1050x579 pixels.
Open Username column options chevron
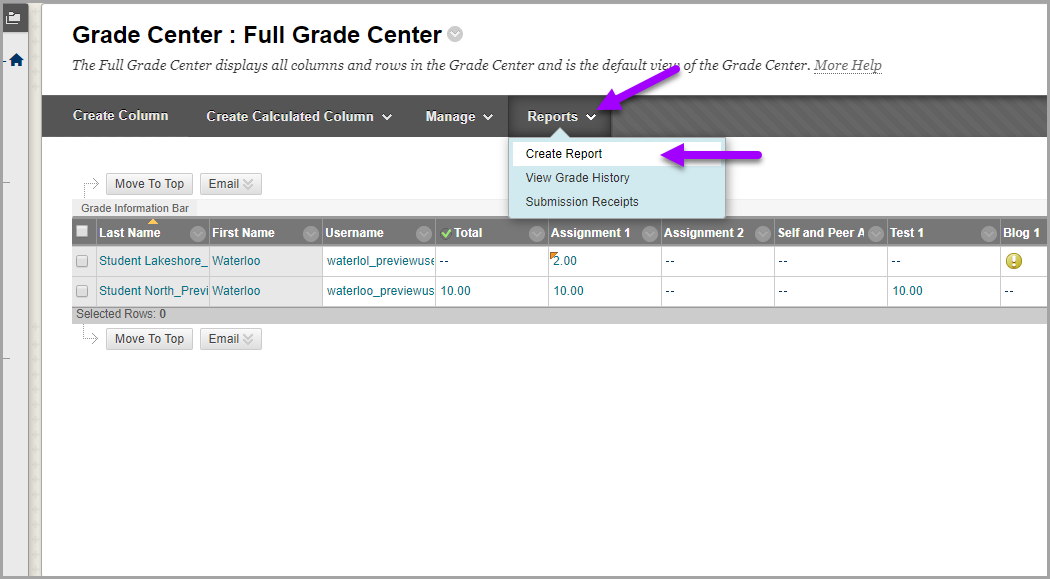(x=423, y=233)
